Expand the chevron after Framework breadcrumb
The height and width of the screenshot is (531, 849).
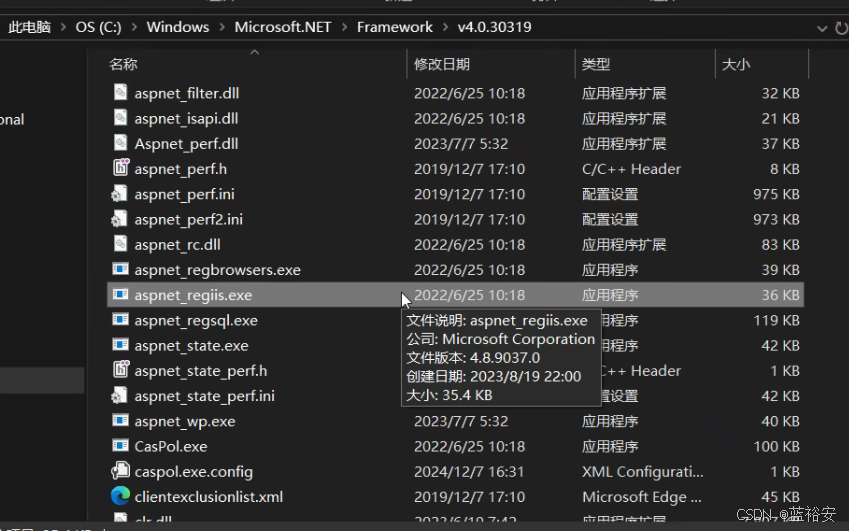[445, 27]
